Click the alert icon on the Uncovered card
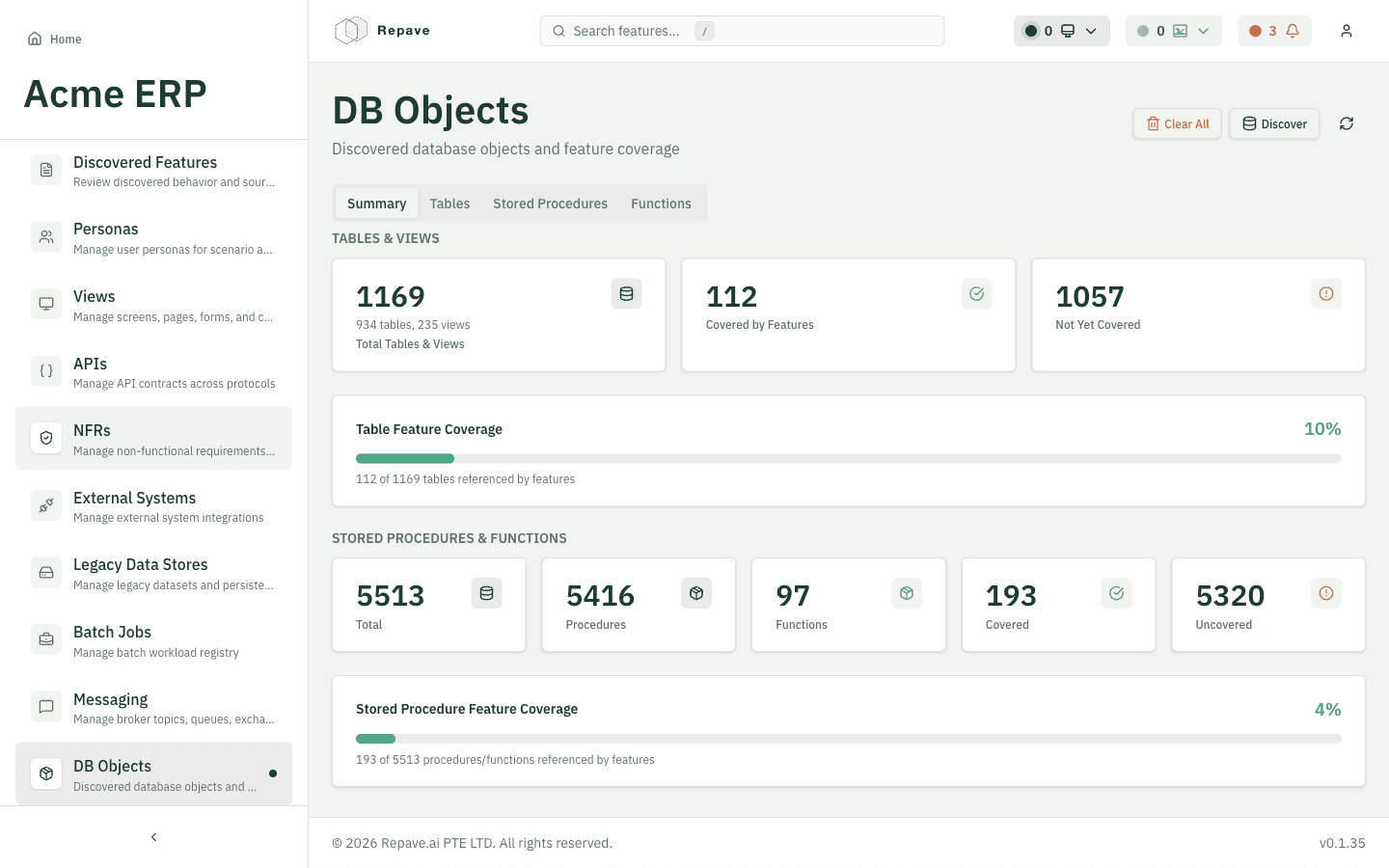This screenshot has height=868, width=1389. [x=1326, y=593]
